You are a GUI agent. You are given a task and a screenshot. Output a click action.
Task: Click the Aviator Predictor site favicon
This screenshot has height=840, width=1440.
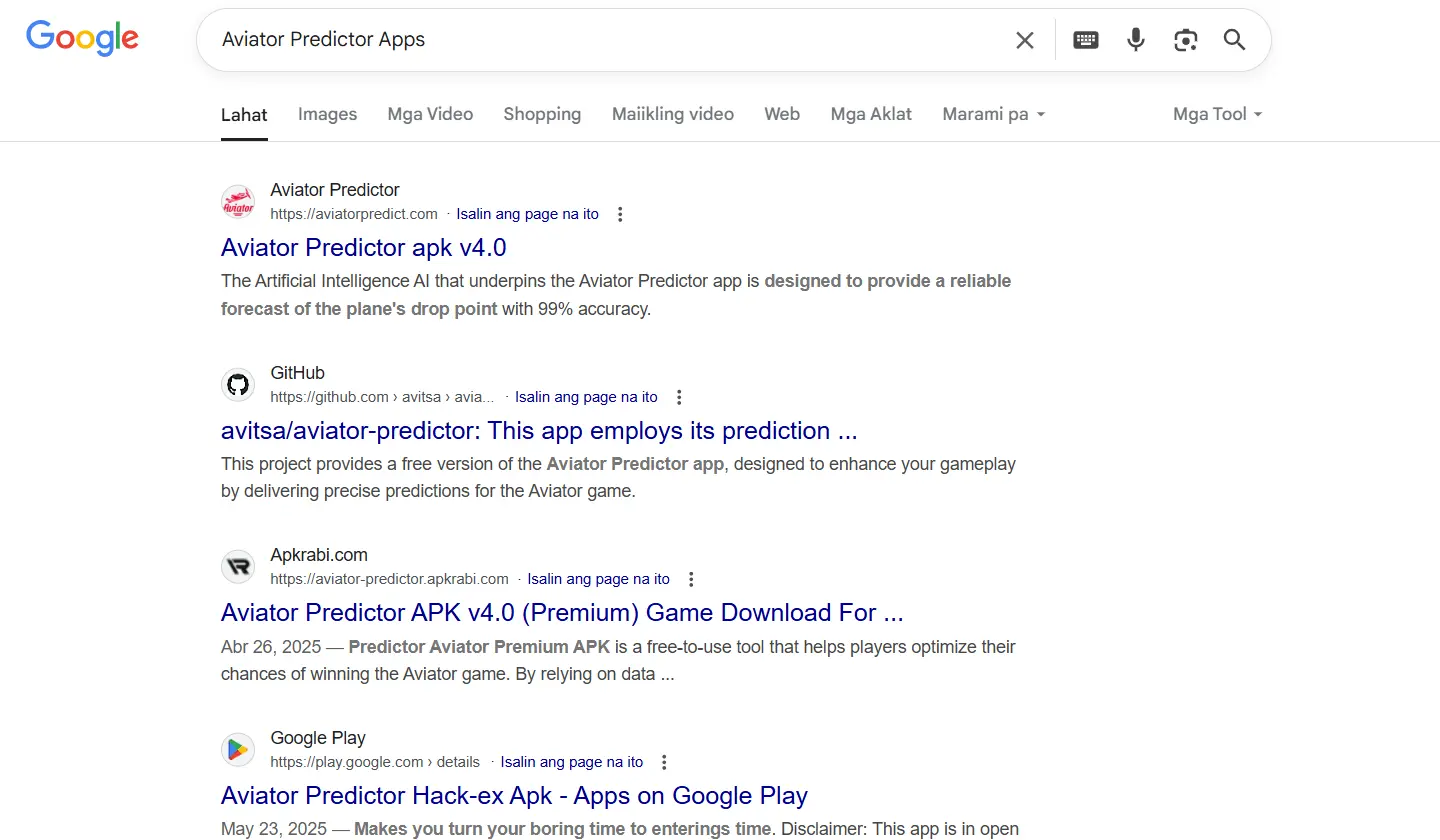[238, 202]
